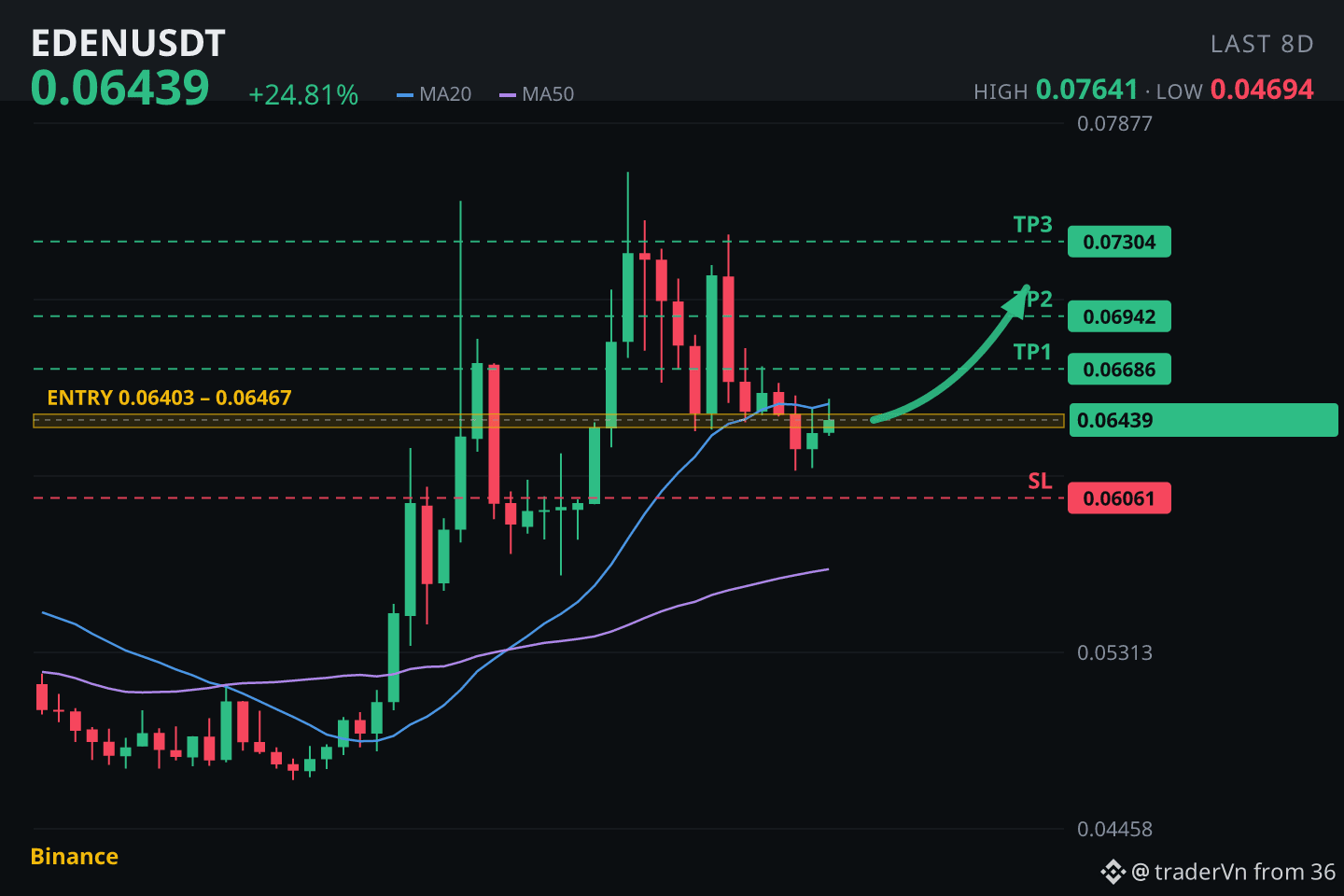Click the 0.07877 axis price label
1344x896 pixels.
point(1114,123)
